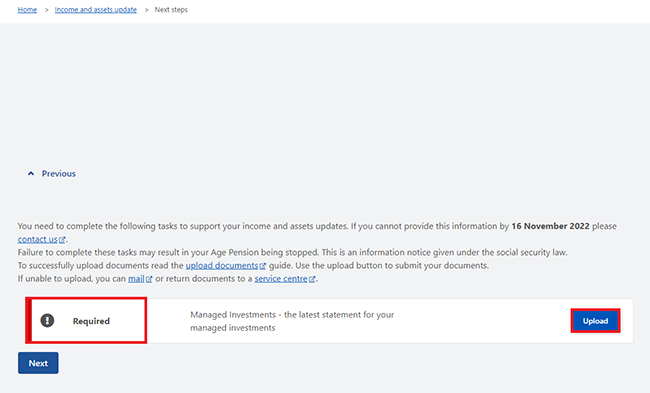Open the service centre link
Screen dimensions: 650x393
coord(281,279)
